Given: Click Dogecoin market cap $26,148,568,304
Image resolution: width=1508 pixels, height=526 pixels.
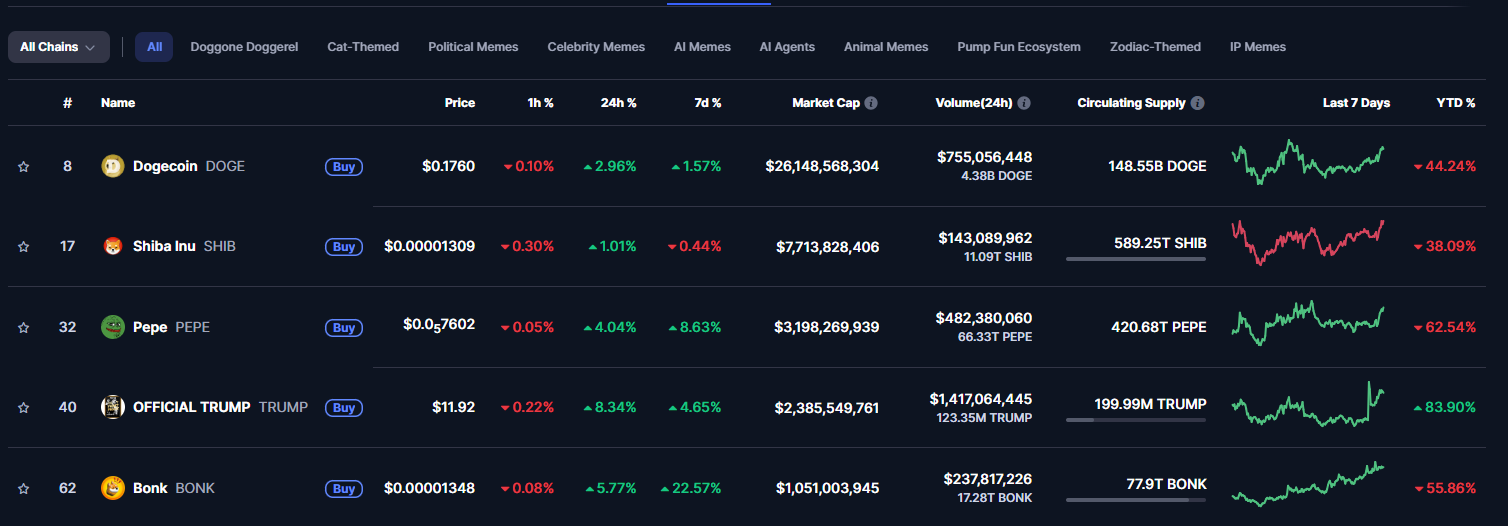Looking at the screenshot, I should [822, 166].
